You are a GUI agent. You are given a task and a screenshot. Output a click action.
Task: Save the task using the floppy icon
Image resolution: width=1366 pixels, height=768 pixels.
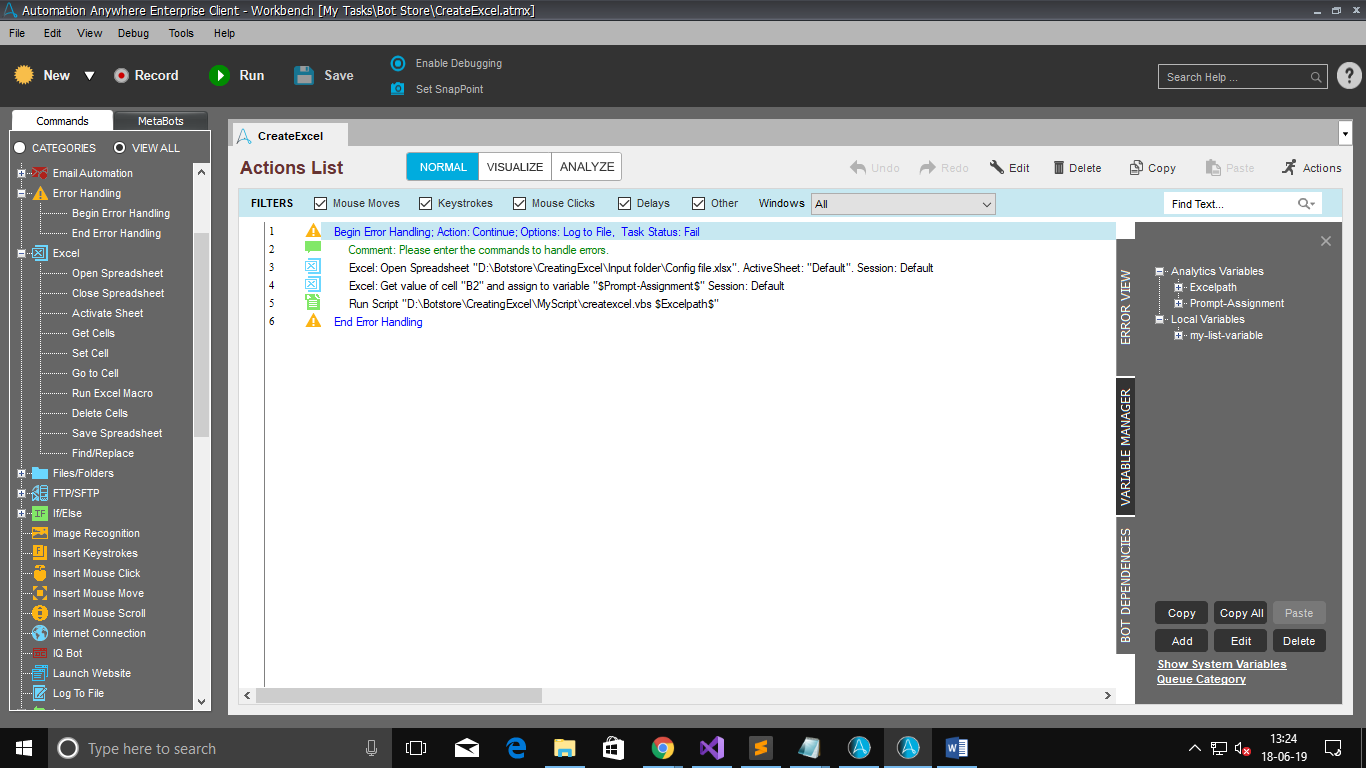point(304,75)
